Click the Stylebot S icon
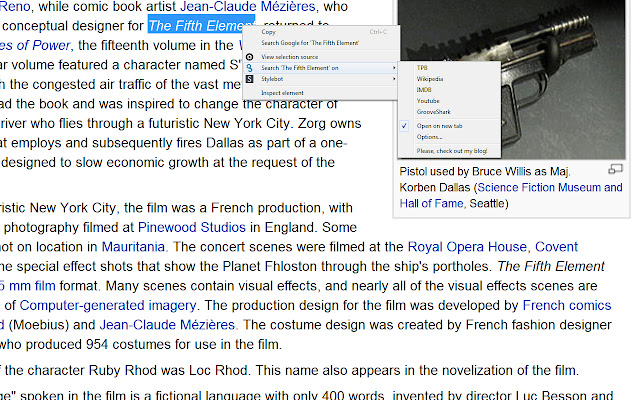 pos(251,77)
